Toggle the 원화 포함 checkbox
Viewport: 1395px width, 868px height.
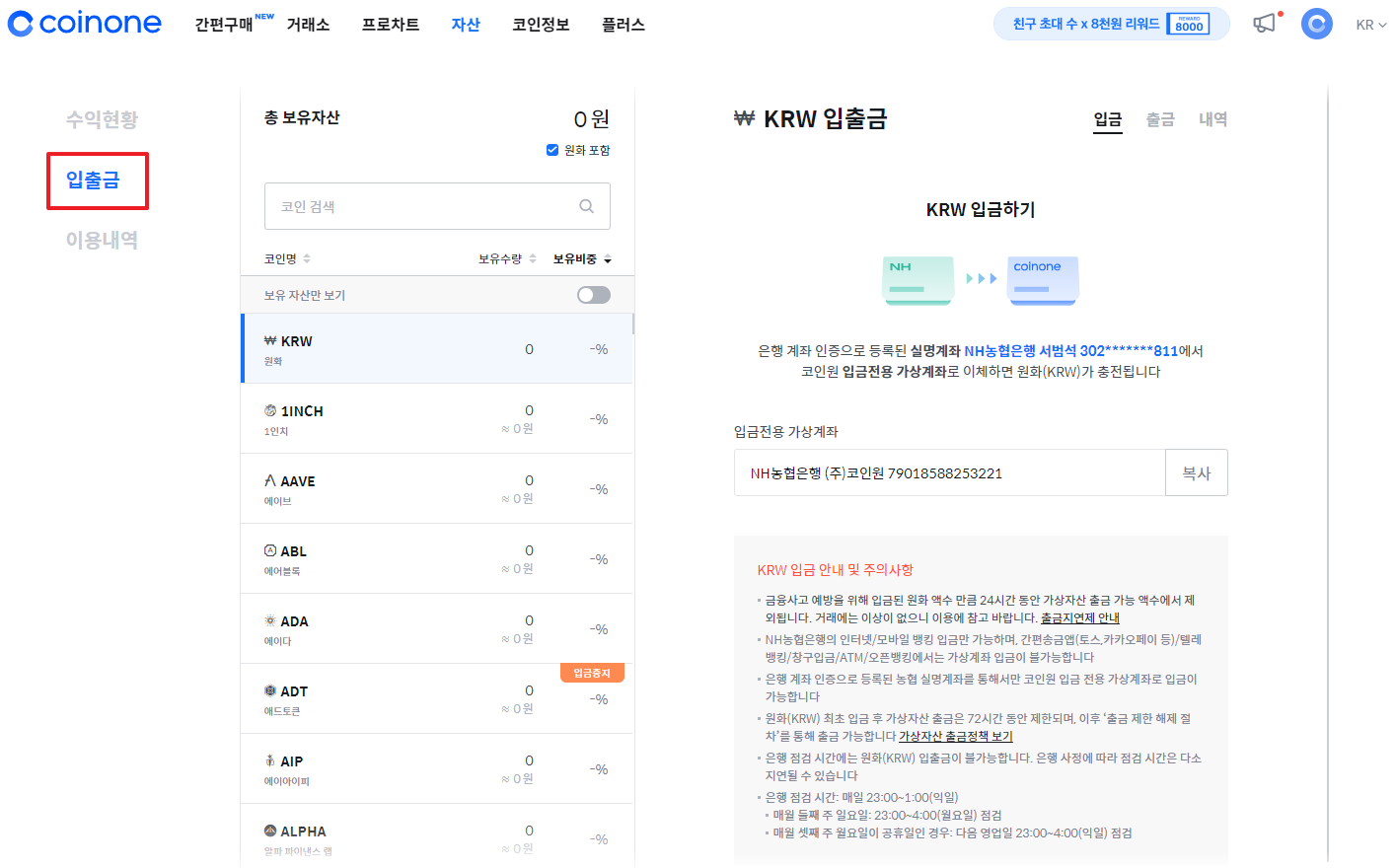[x=552, y=150]
